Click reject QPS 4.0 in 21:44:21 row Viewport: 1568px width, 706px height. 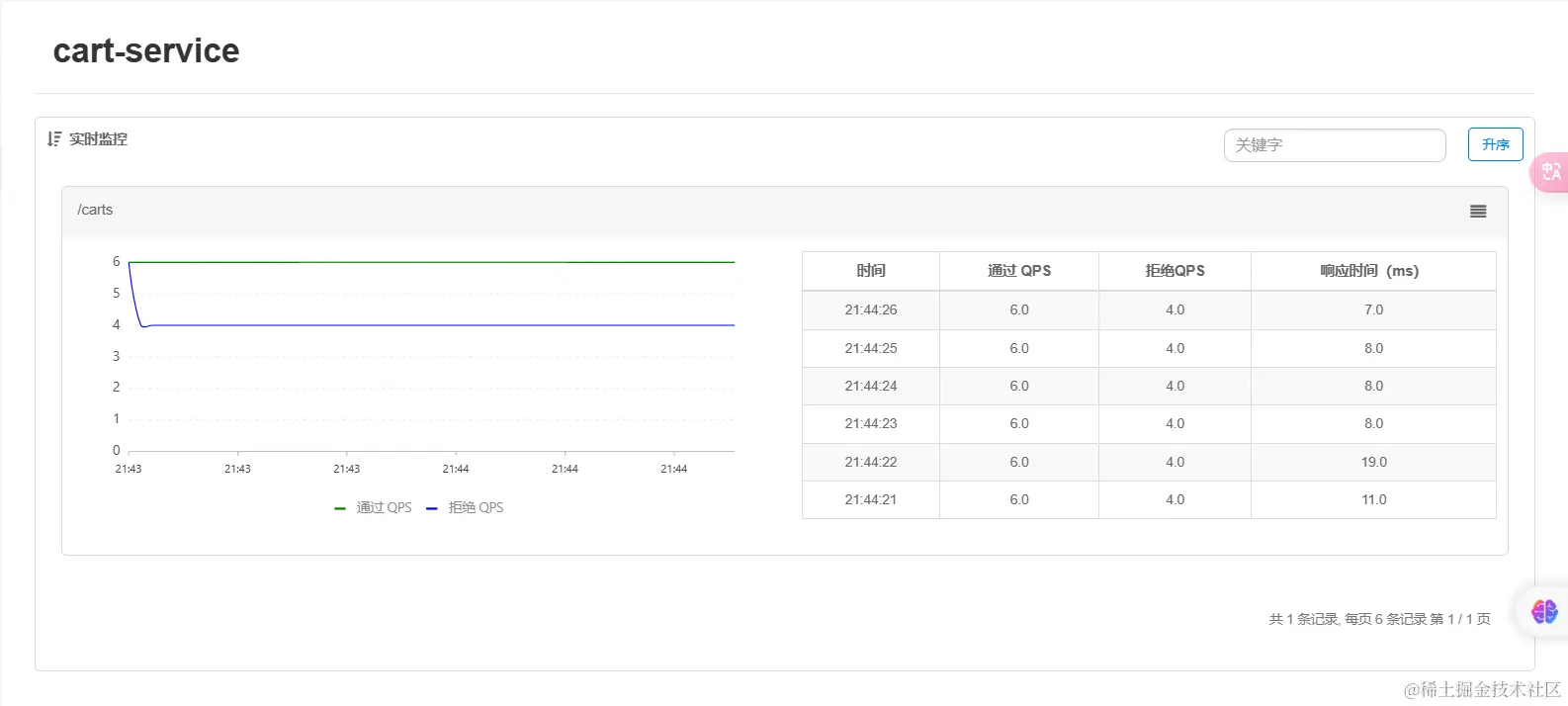click(1175, 499)
